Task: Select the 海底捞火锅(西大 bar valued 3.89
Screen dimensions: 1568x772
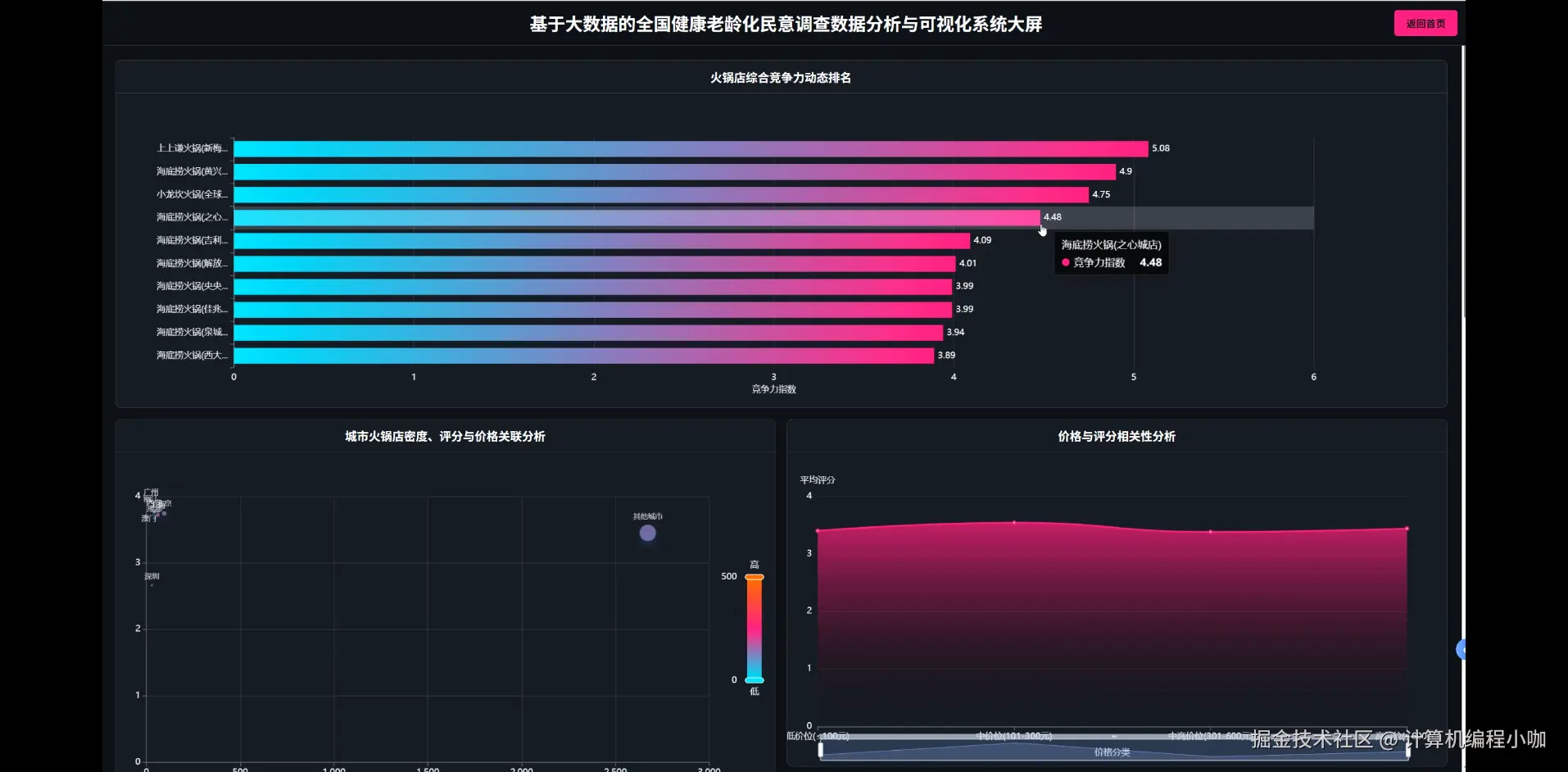Action: tap(584, 355)
